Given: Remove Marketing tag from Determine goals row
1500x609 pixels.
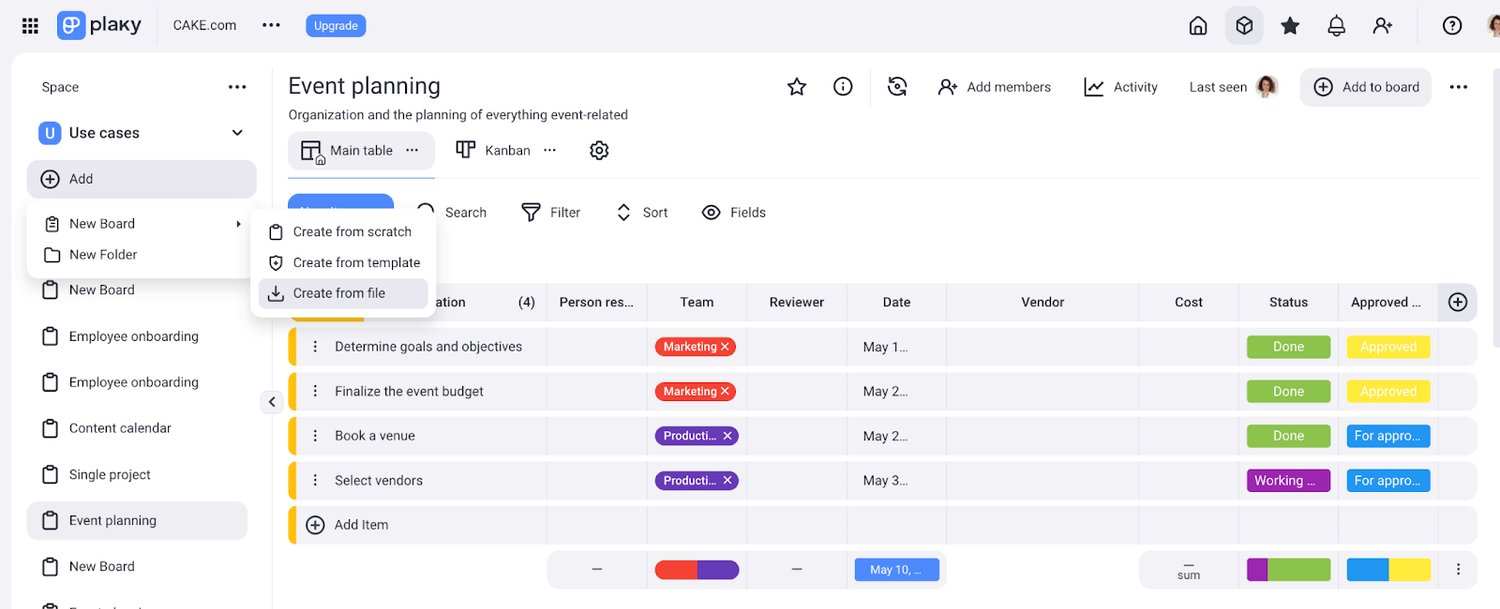Looking at the screenshot, I should click(x=726, y=347).
